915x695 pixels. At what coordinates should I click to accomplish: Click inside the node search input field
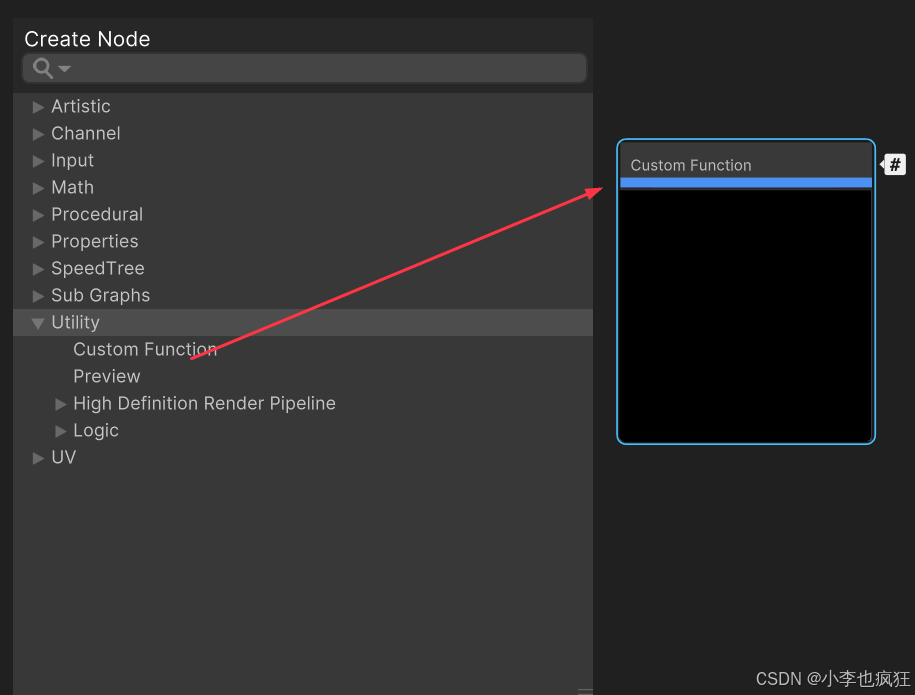pos(300,68)
